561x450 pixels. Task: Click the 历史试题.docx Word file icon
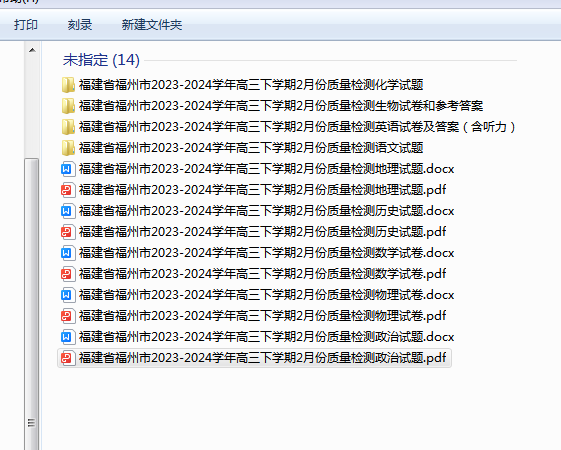coord(68,211)
